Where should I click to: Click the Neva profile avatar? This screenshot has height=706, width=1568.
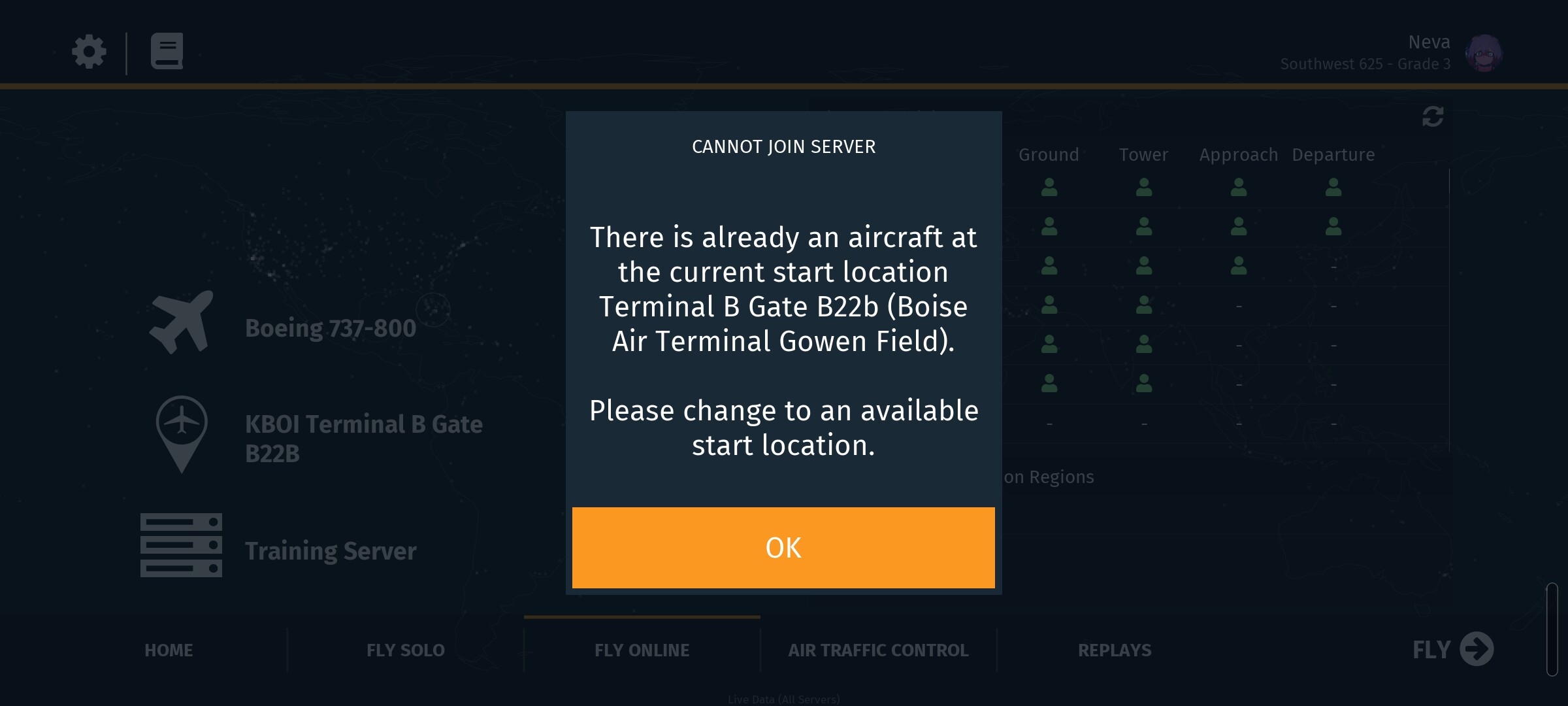(x=1483, y=53)
